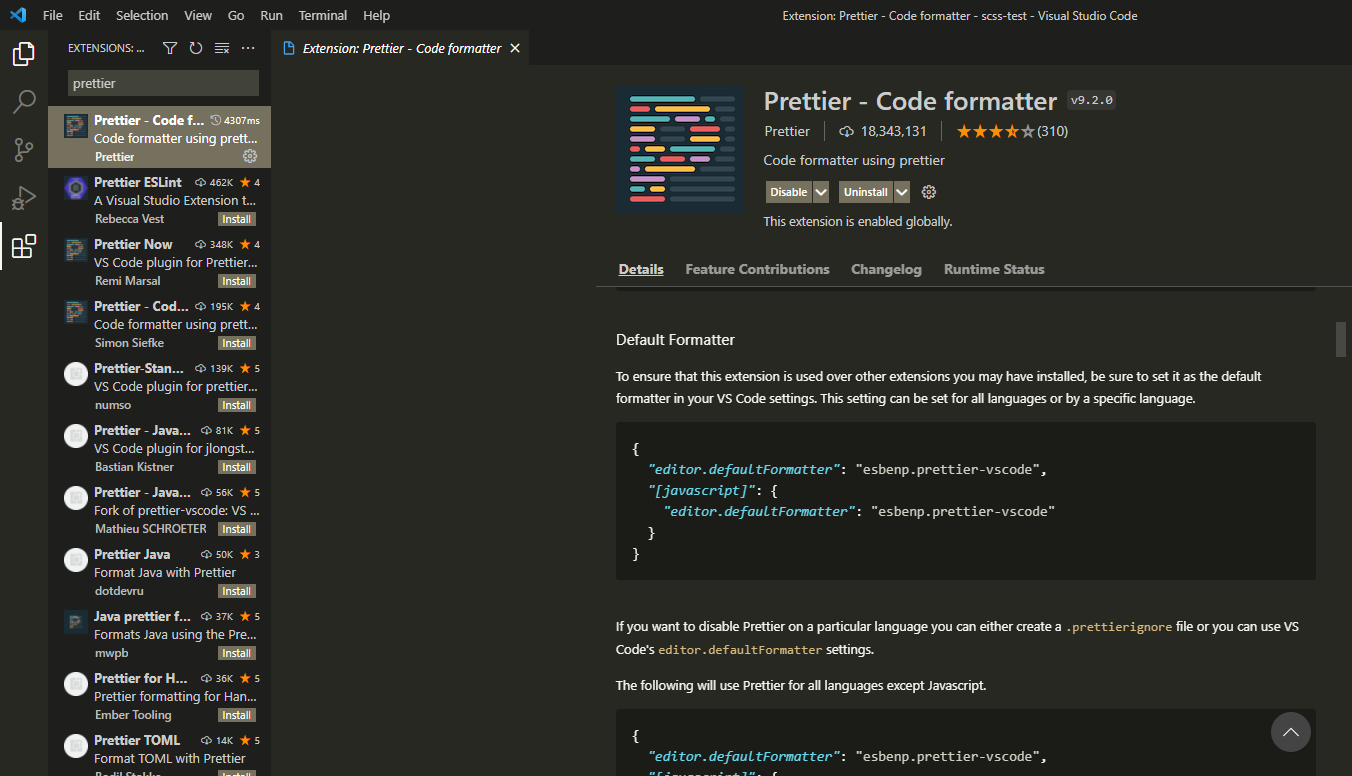Click the .prettierignore inline code text

click(1118, 627)
